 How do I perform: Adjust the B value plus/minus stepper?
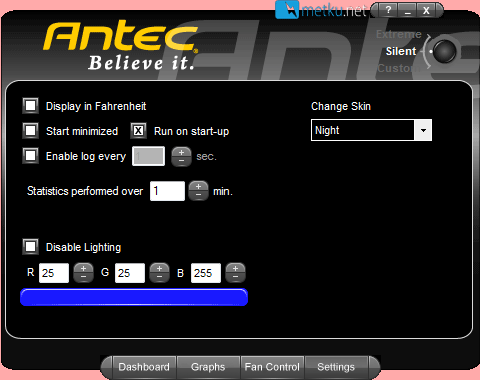[235, 273]
